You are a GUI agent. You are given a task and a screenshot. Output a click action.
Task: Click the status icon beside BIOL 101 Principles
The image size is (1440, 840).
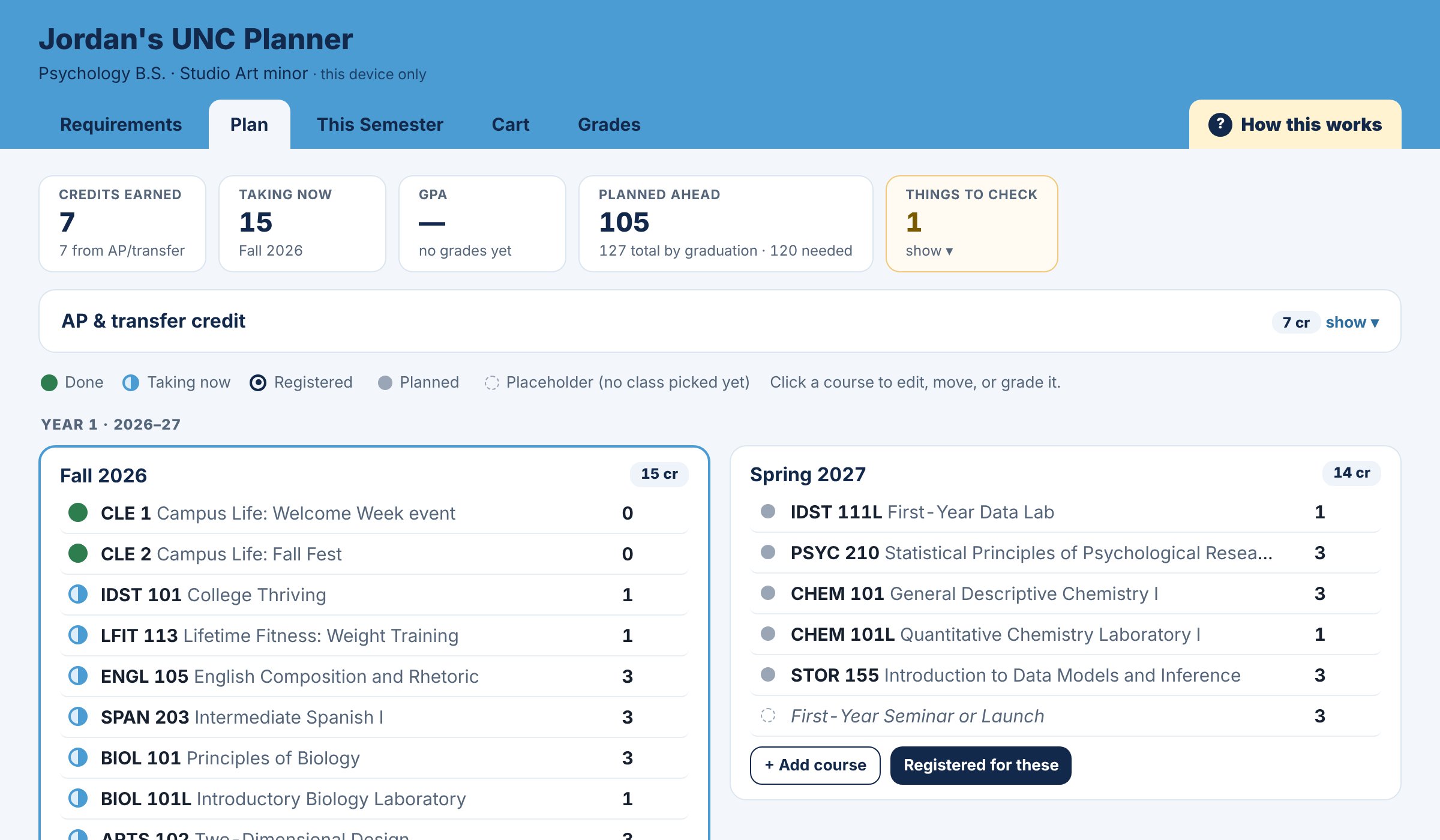point(78,757)
